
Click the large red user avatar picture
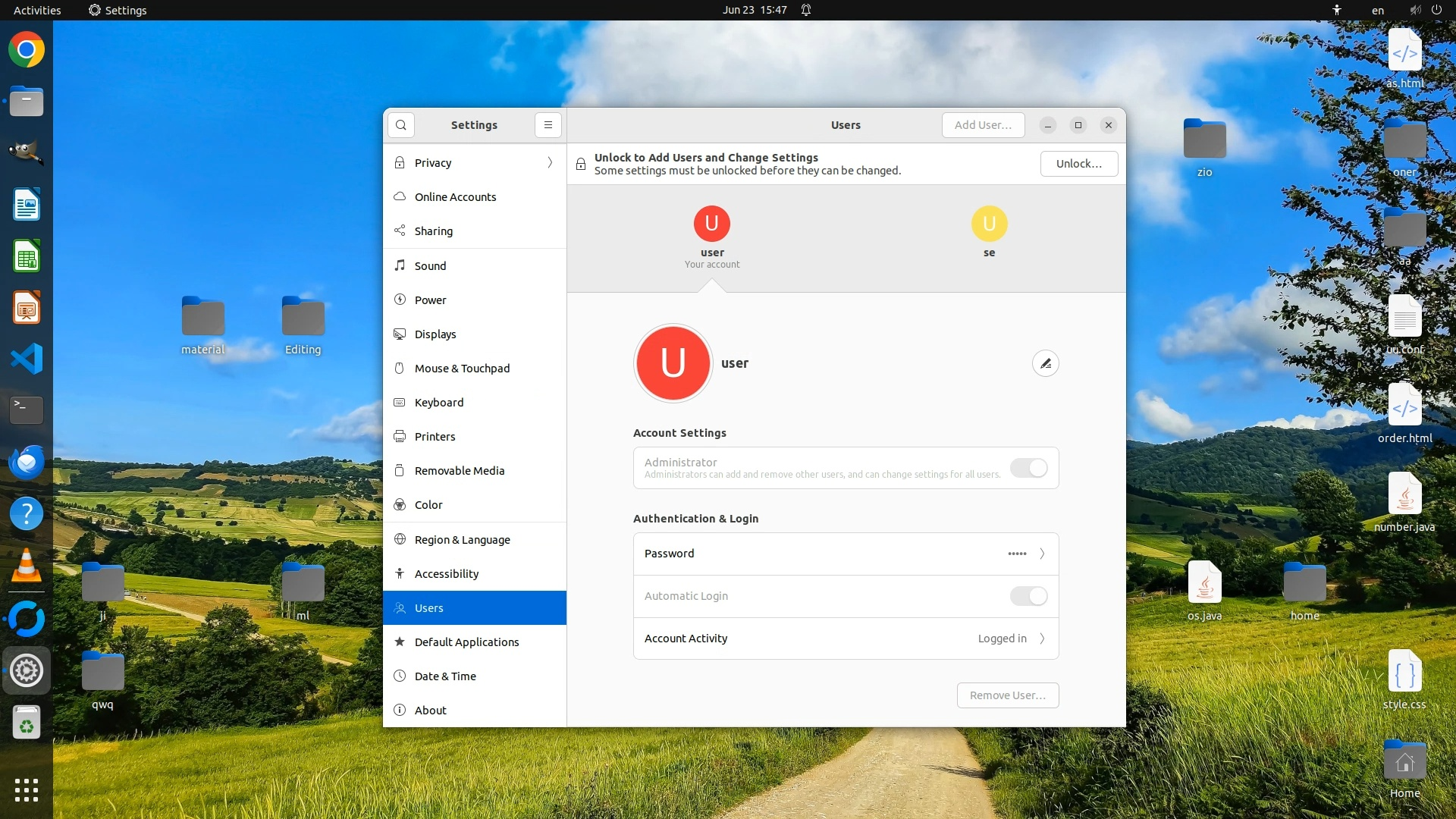click(673, 363)
